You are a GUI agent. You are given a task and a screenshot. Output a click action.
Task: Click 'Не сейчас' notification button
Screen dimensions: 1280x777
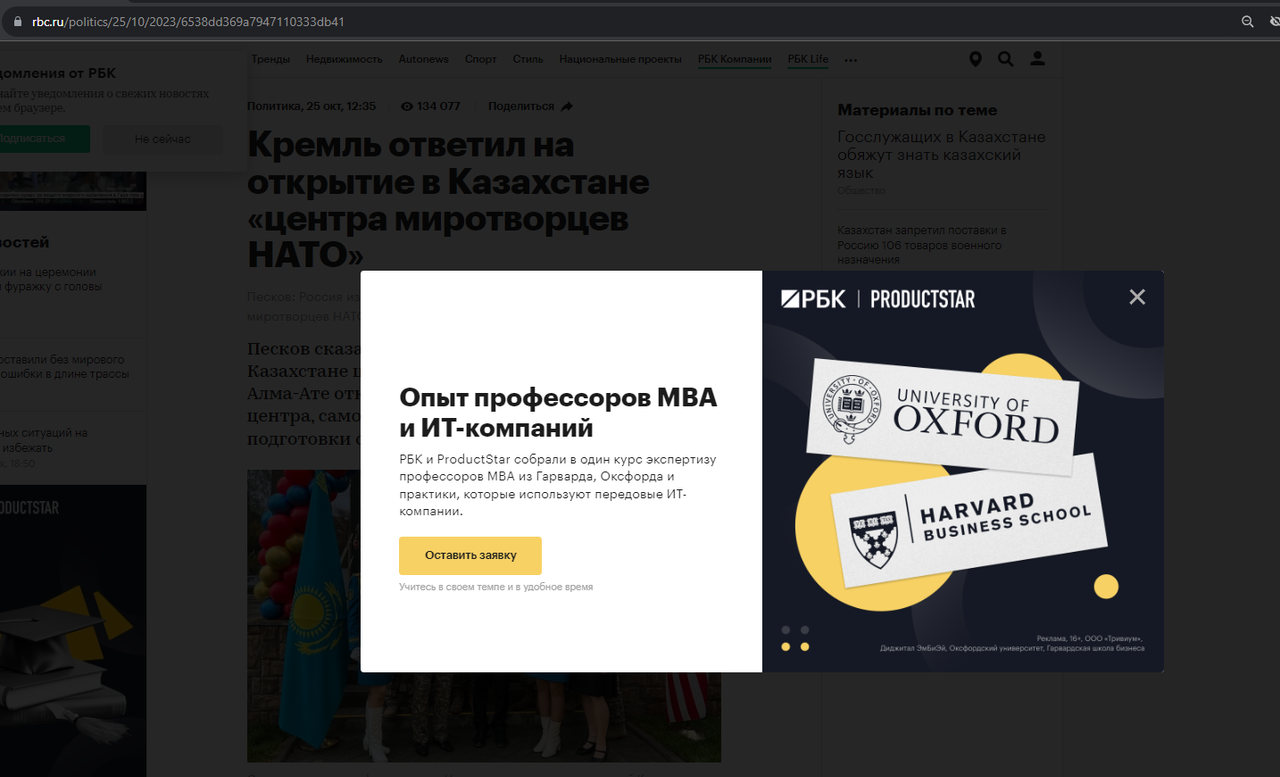coord(162,139)
